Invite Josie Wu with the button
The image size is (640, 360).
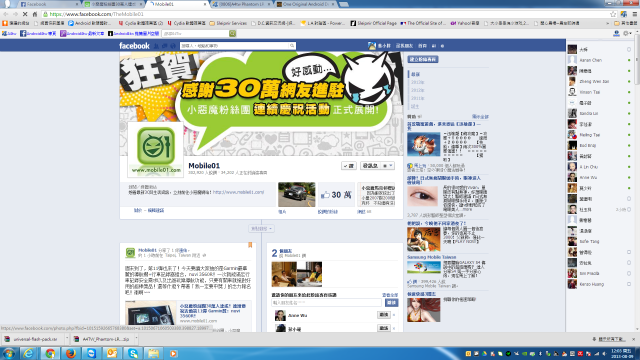coord(384,315)
